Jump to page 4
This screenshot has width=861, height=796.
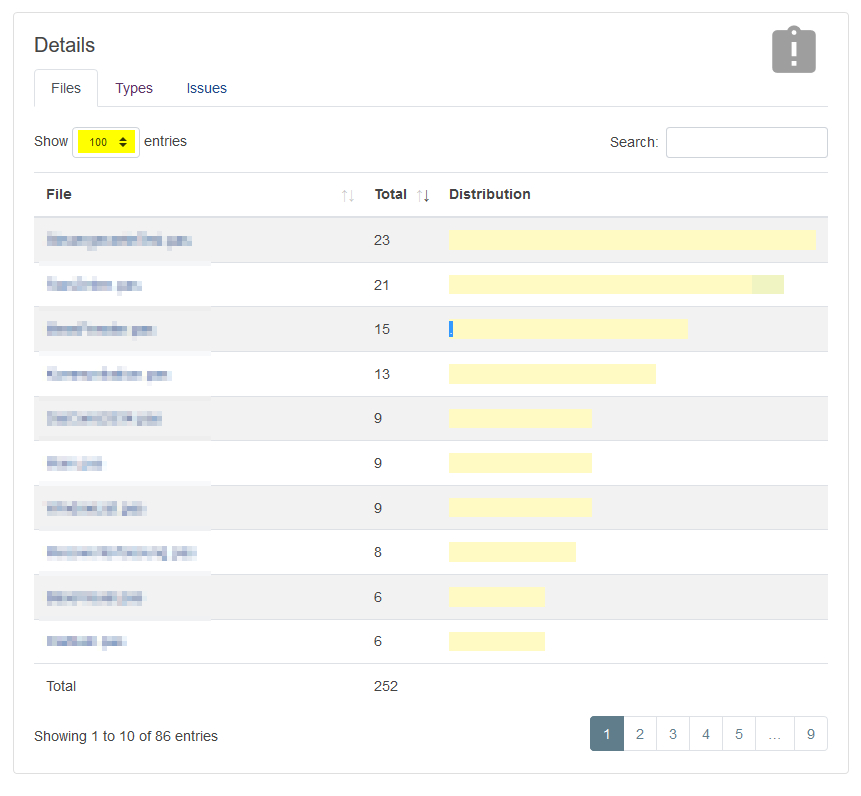click(x=706, y=734)
